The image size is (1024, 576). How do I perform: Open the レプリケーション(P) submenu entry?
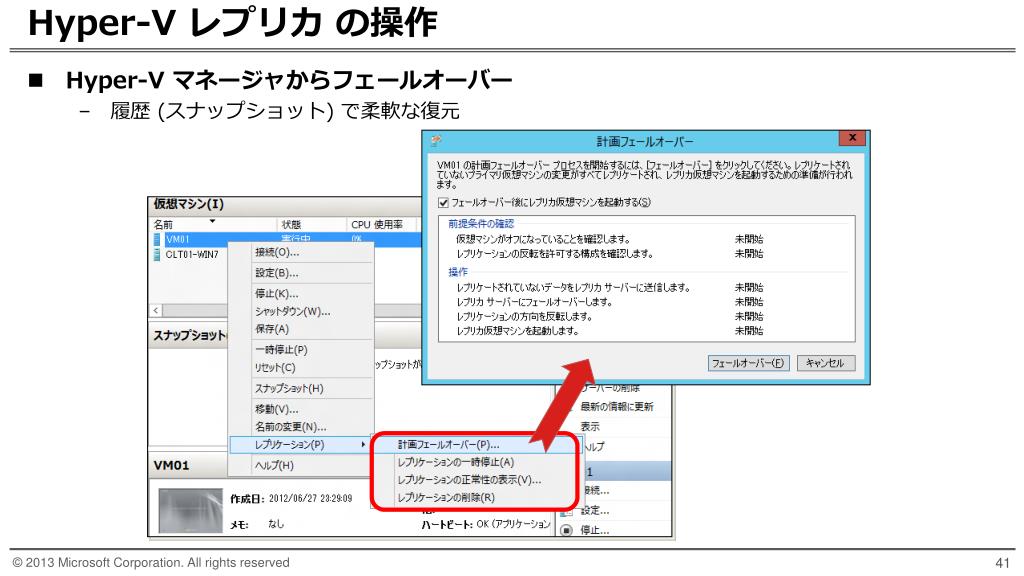tap(300, 445)
